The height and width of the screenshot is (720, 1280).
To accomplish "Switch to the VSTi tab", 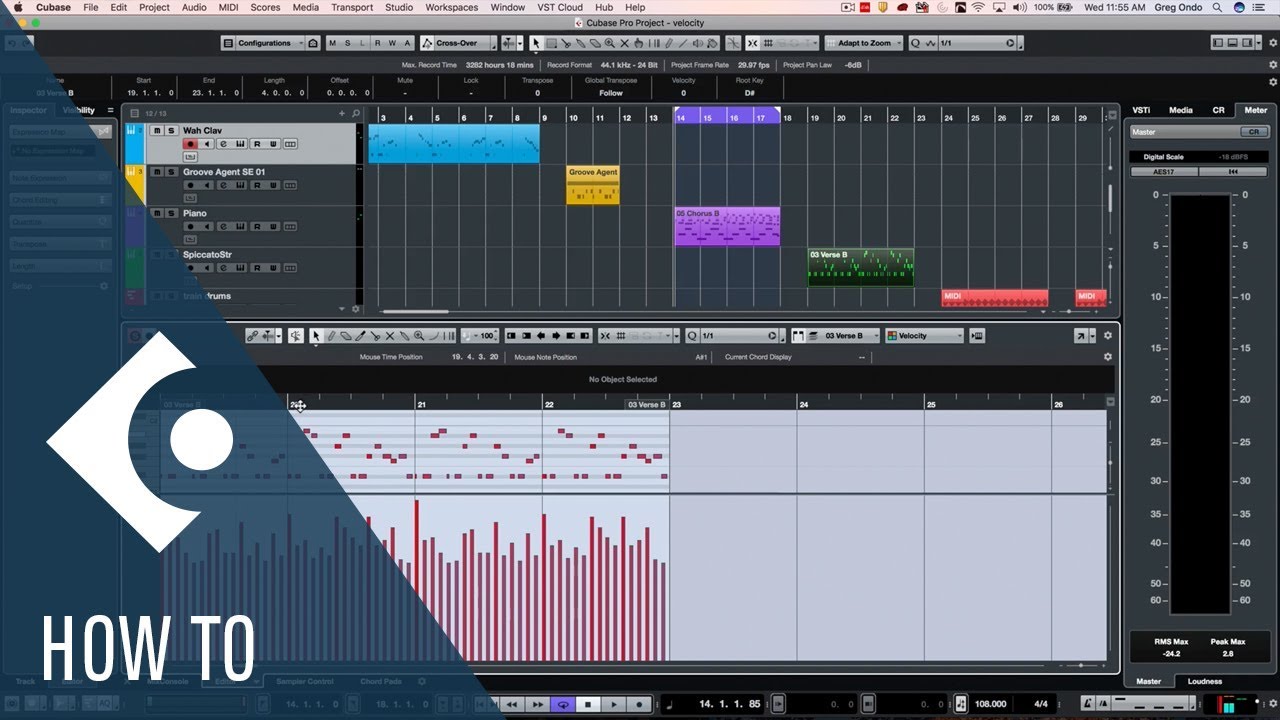I will [x=1140, y=110].
